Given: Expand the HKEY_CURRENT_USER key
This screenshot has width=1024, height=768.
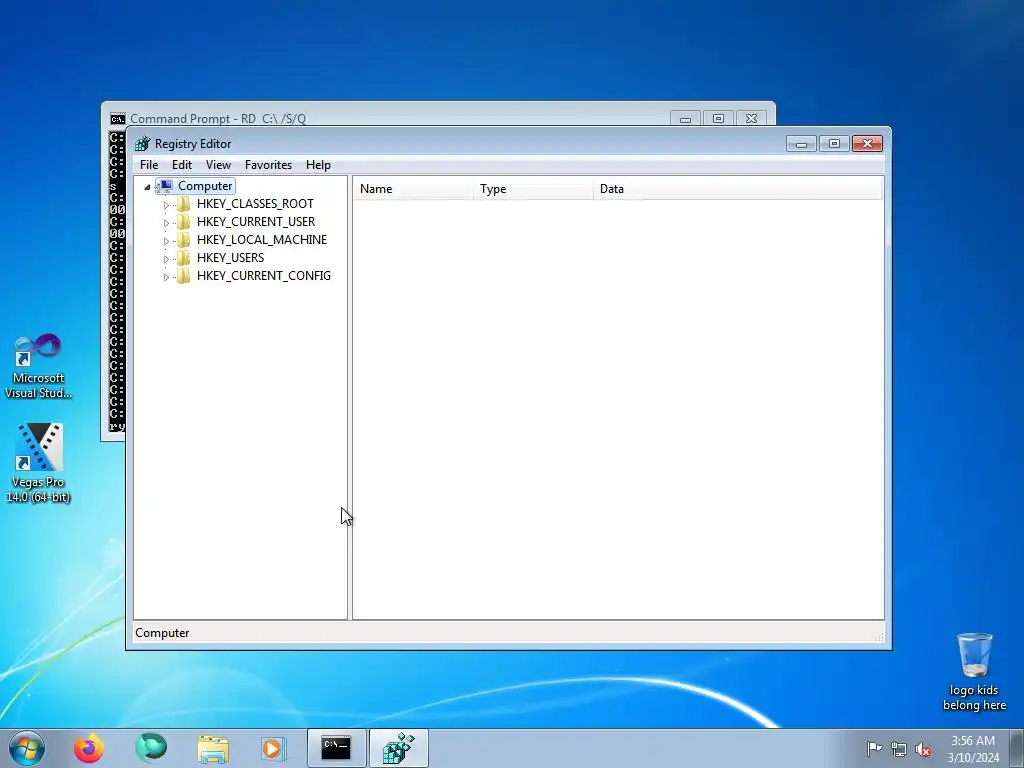Looking at the screenshot, I should [x=166, y=223].
